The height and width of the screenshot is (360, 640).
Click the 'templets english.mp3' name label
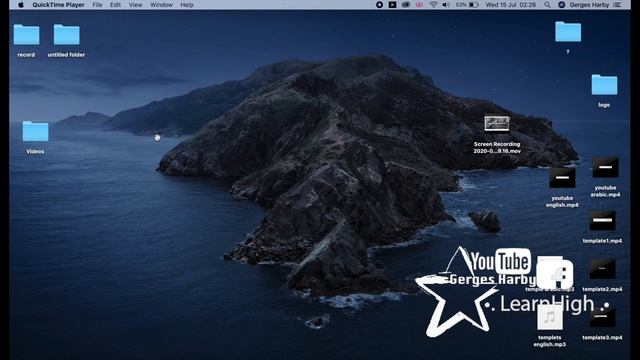549,341
